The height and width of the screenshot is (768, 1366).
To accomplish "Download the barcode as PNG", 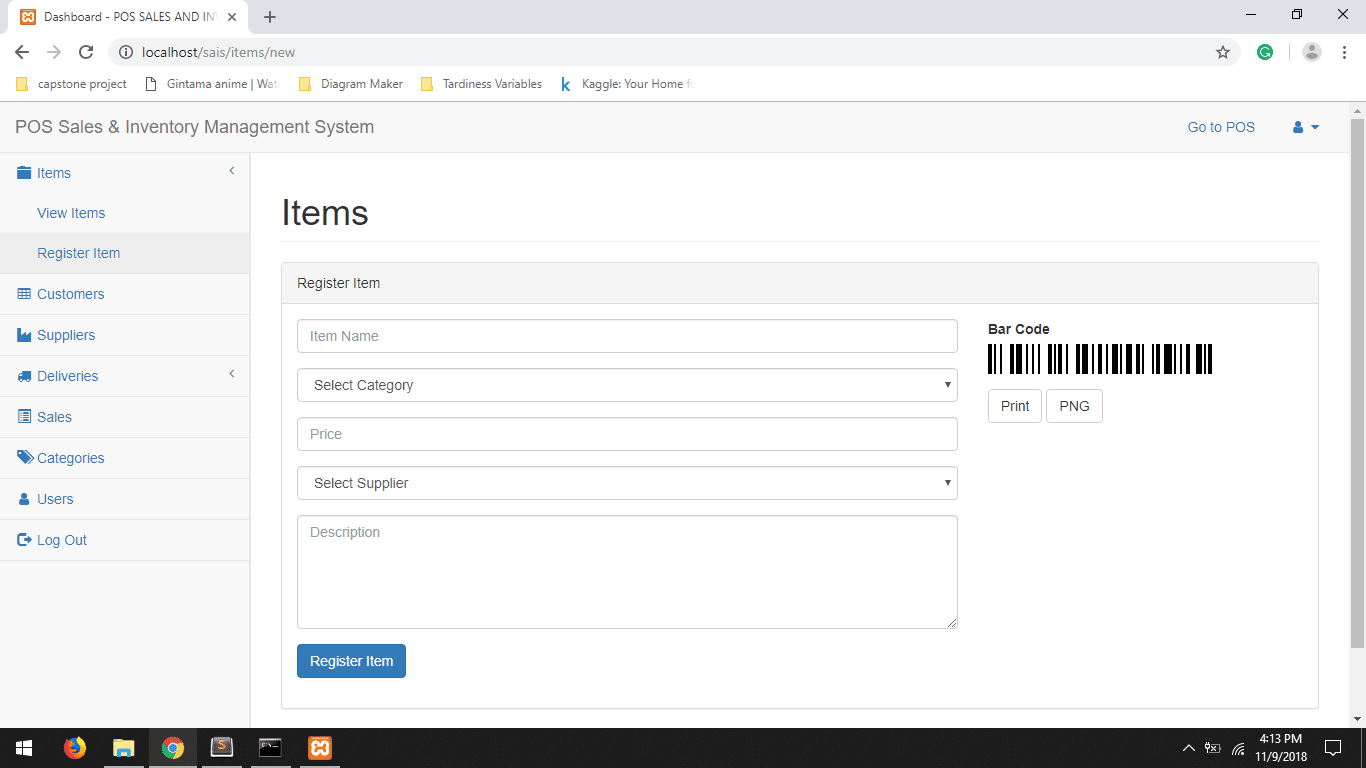I will pos(1074,406).
